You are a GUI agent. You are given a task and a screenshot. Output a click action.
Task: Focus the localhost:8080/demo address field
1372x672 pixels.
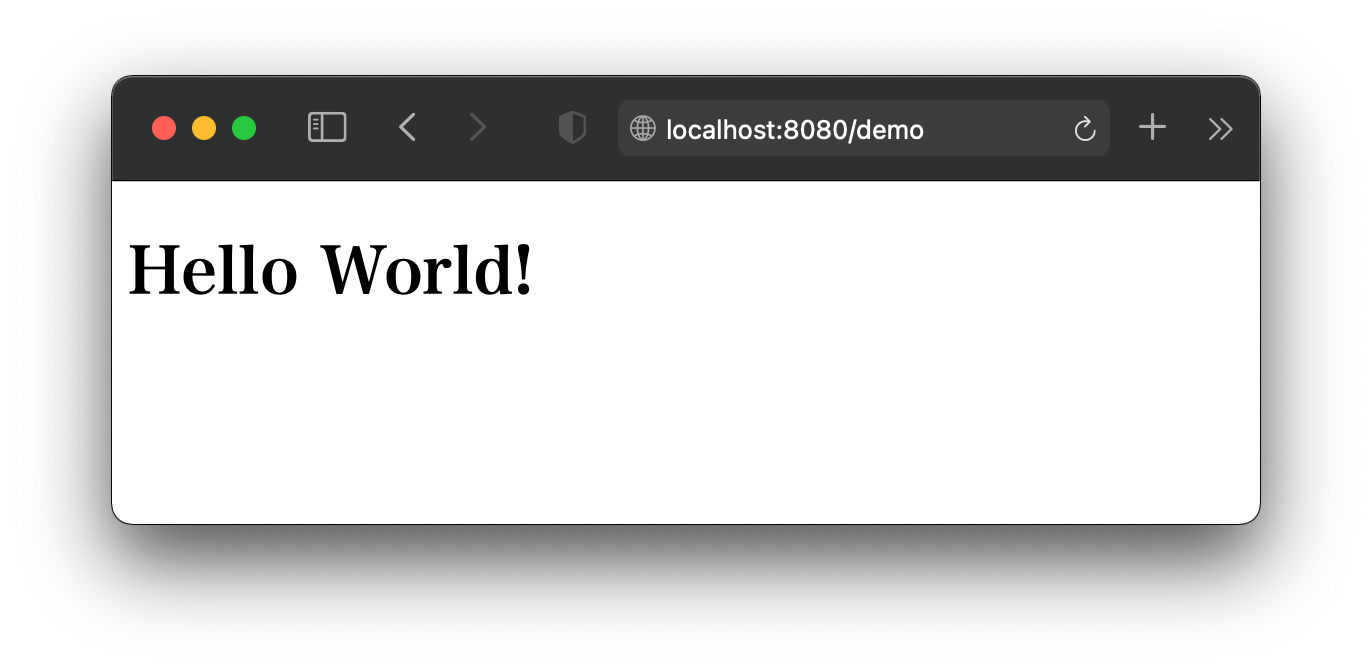coord(864,128)
